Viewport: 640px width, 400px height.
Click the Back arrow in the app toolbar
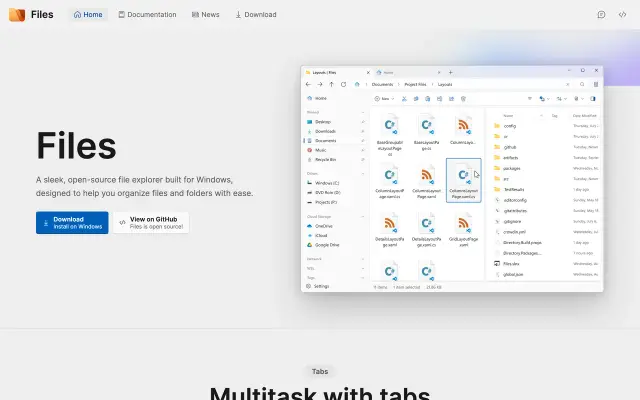pyautogui.click(x=308, y=84)
